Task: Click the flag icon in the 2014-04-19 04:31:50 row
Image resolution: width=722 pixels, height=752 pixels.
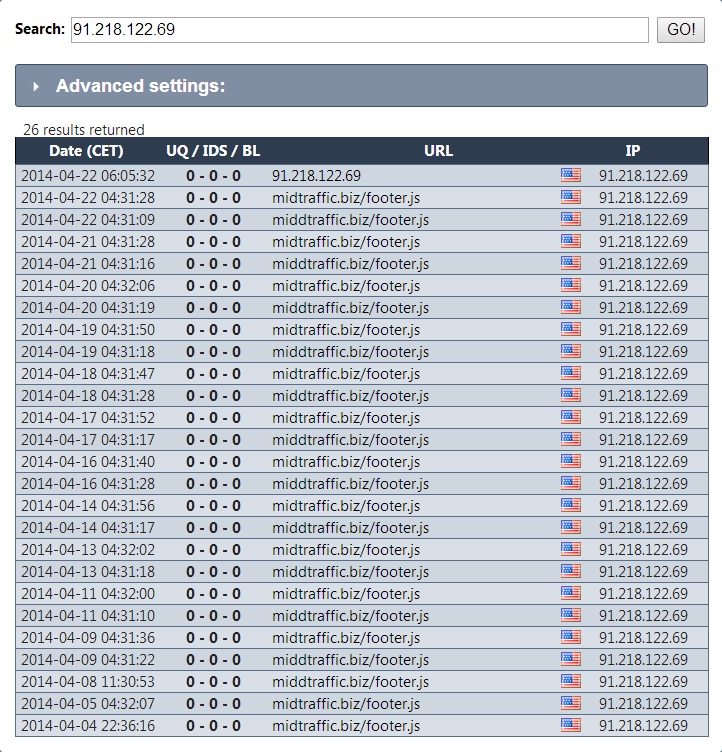Action: [x=570, y=329]
